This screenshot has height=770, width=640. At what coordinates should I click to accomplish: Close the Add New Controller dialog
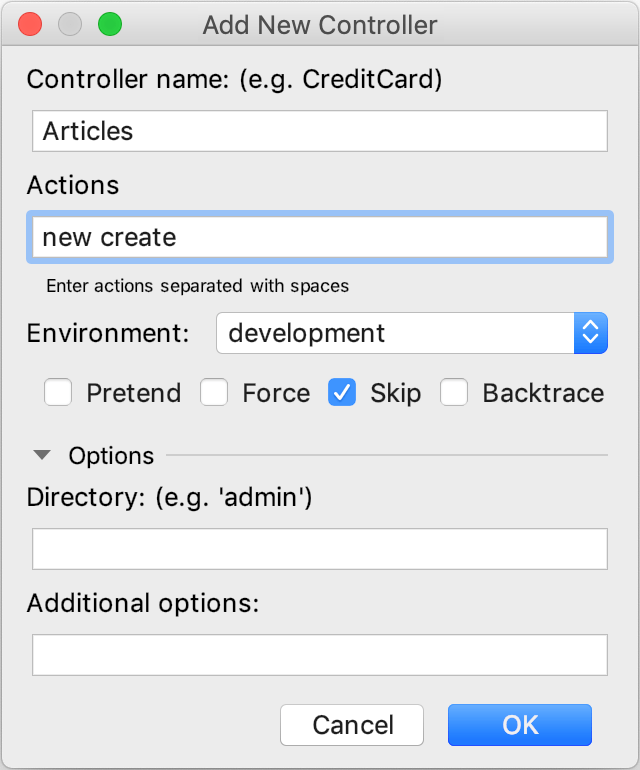[x=30, y=24]
